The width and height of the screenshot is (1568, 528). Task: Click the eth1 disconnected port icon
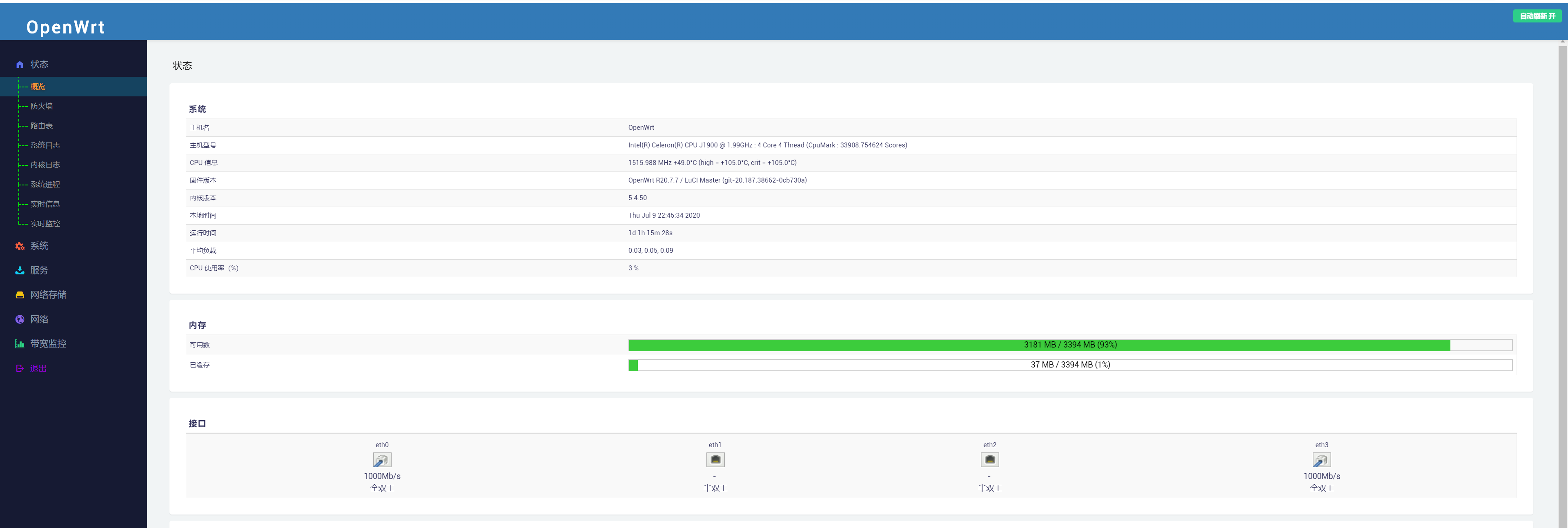(x=715, y=460)
